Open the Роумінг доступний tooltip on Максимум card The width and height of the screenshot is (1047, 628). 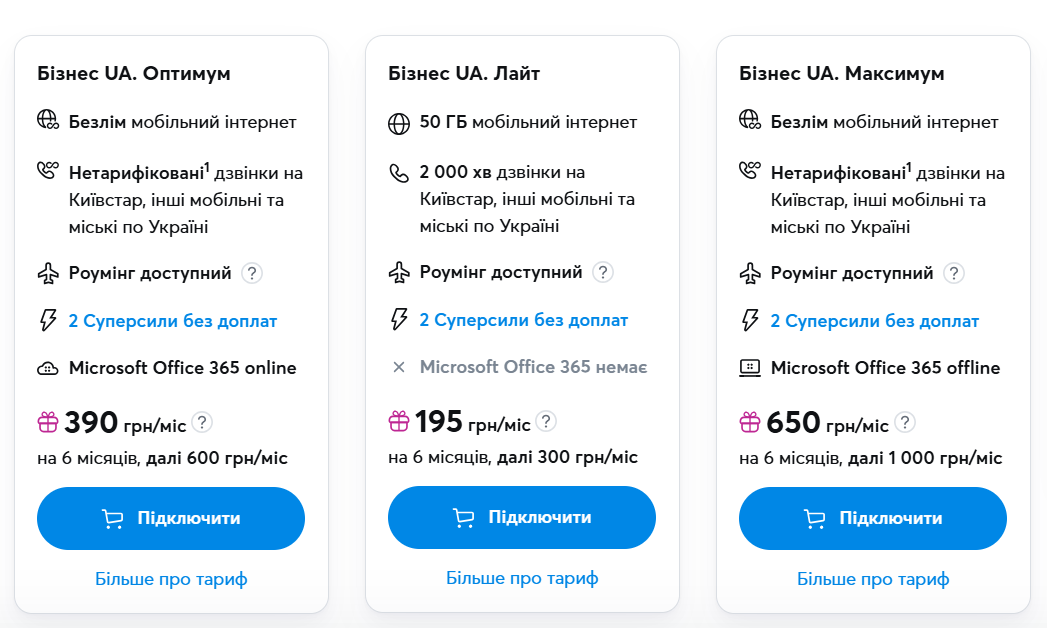pyautogui.click(x=954, y=273)
